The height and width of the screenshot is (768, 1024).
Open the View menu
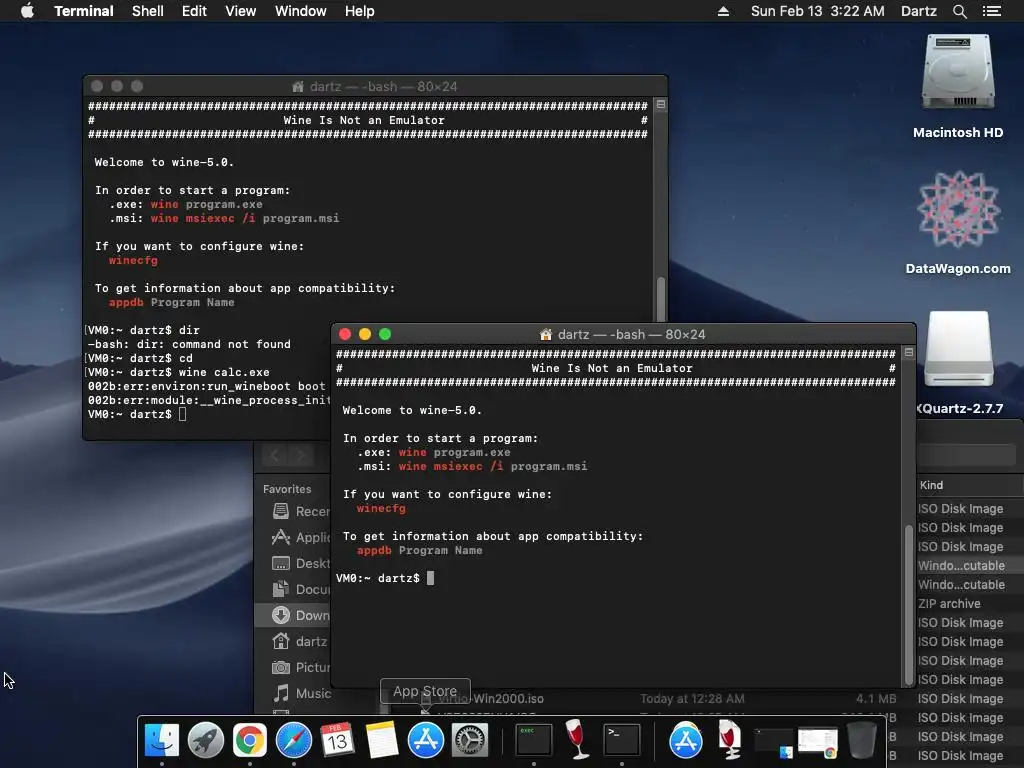[x=240, y=11]
